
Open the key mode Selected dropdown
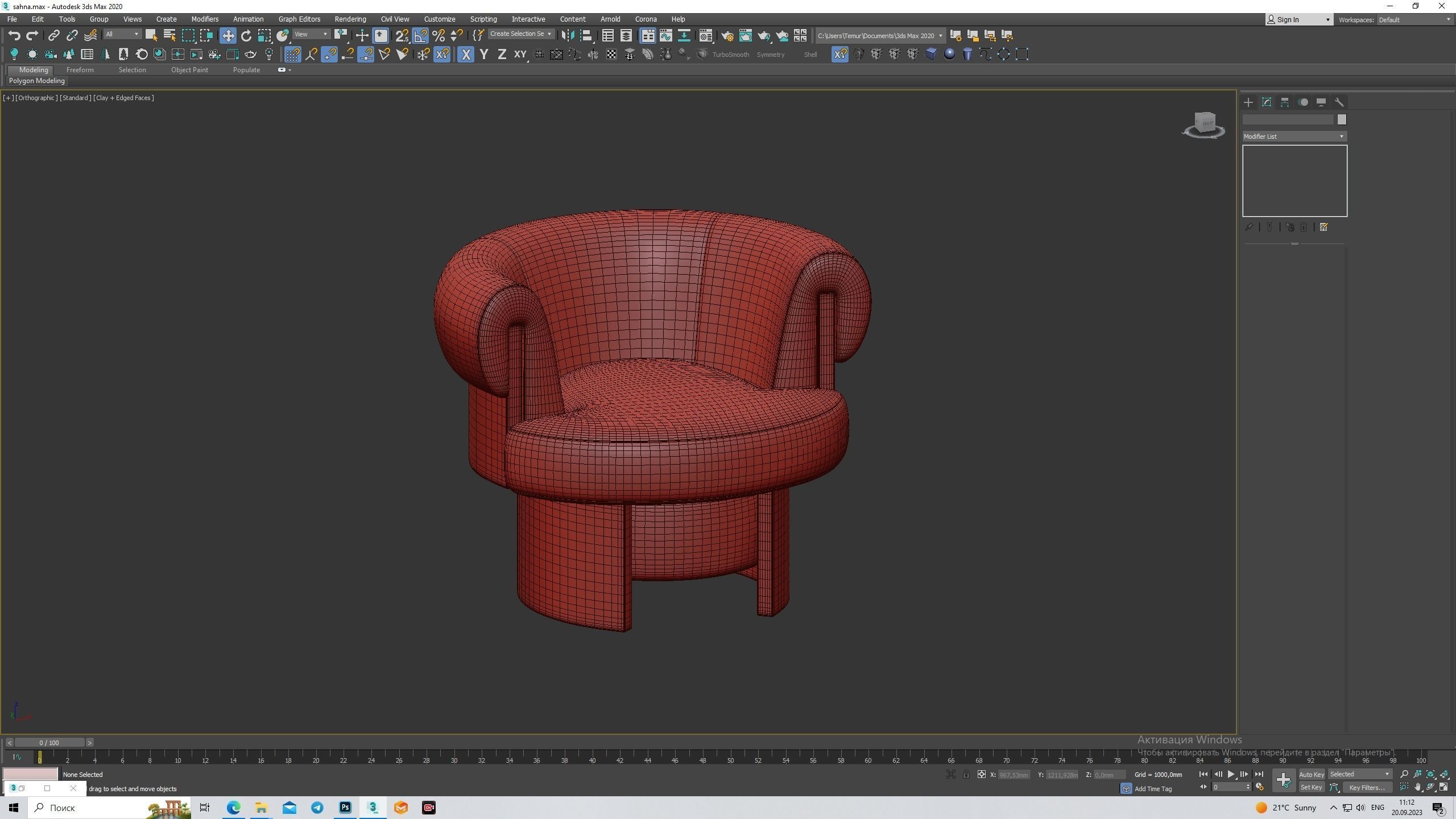tap(1359, 775)
